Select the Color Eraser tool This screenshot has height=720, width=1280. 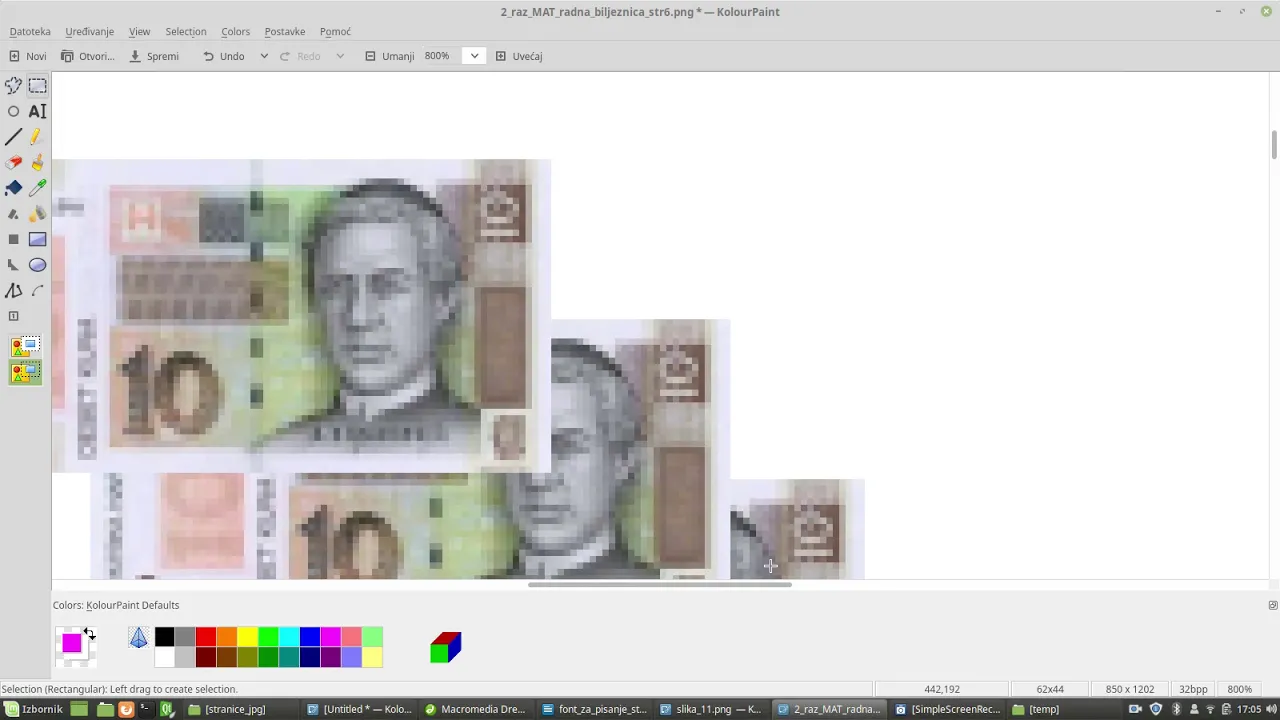(13, 214)
